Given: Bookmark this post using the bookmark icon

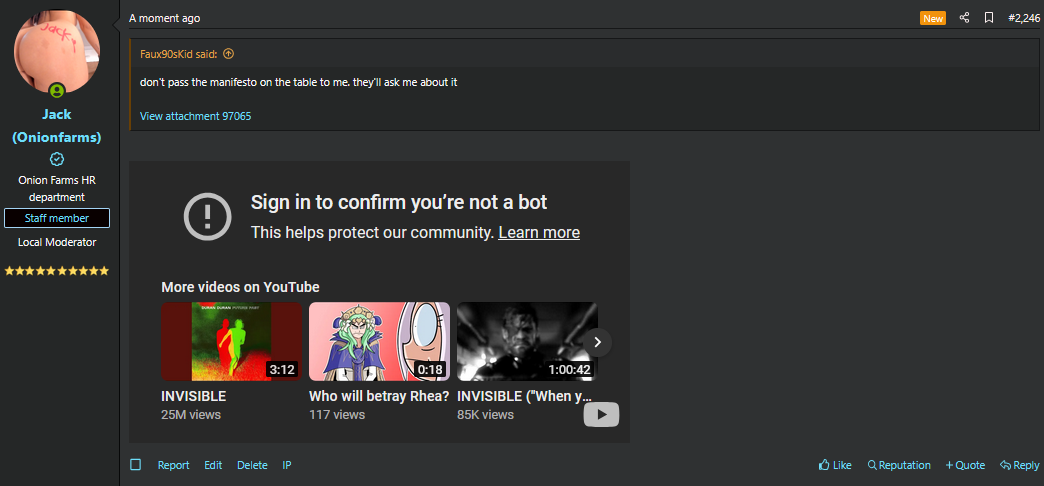Looking at the screenshot, I should tap(988, 18).
